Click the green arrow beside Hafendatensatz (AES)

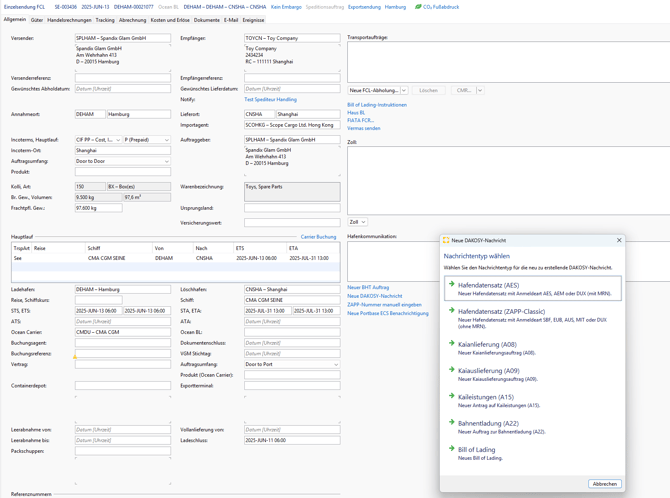[x=451, y=284]
